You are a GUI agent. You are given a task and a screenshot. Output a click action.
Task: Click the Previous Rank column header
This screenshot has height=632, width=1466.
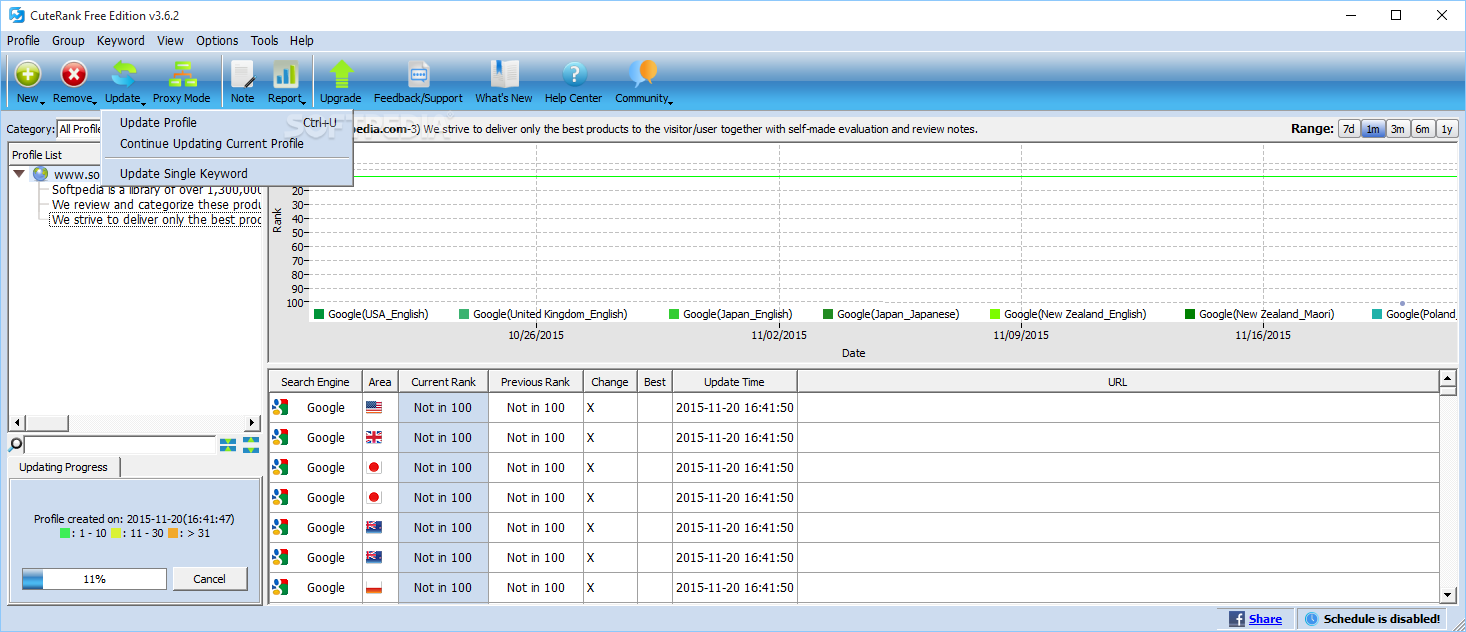pos(536,382)
